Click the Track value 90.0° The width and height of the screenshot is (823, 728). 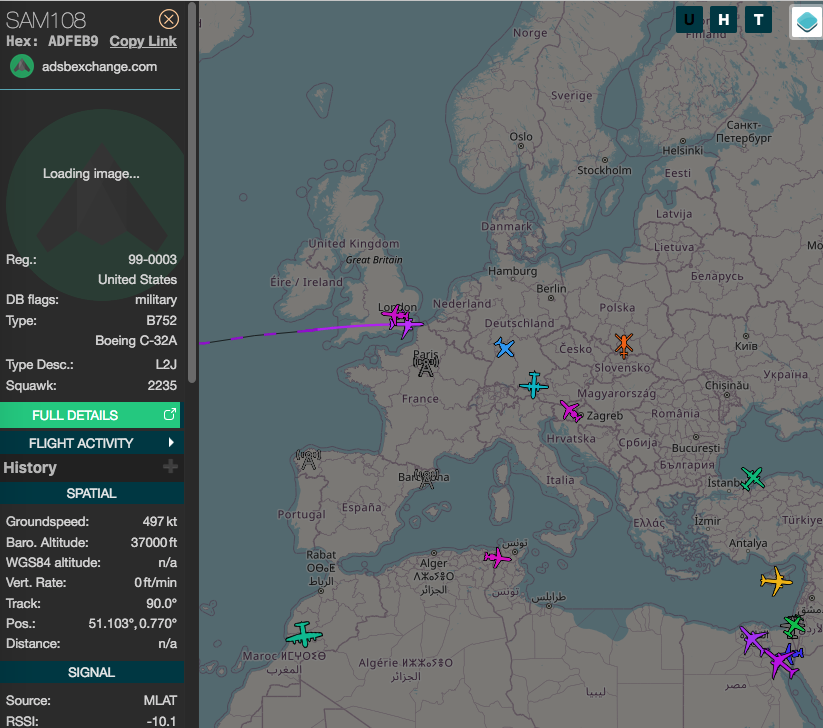point(161,603)
